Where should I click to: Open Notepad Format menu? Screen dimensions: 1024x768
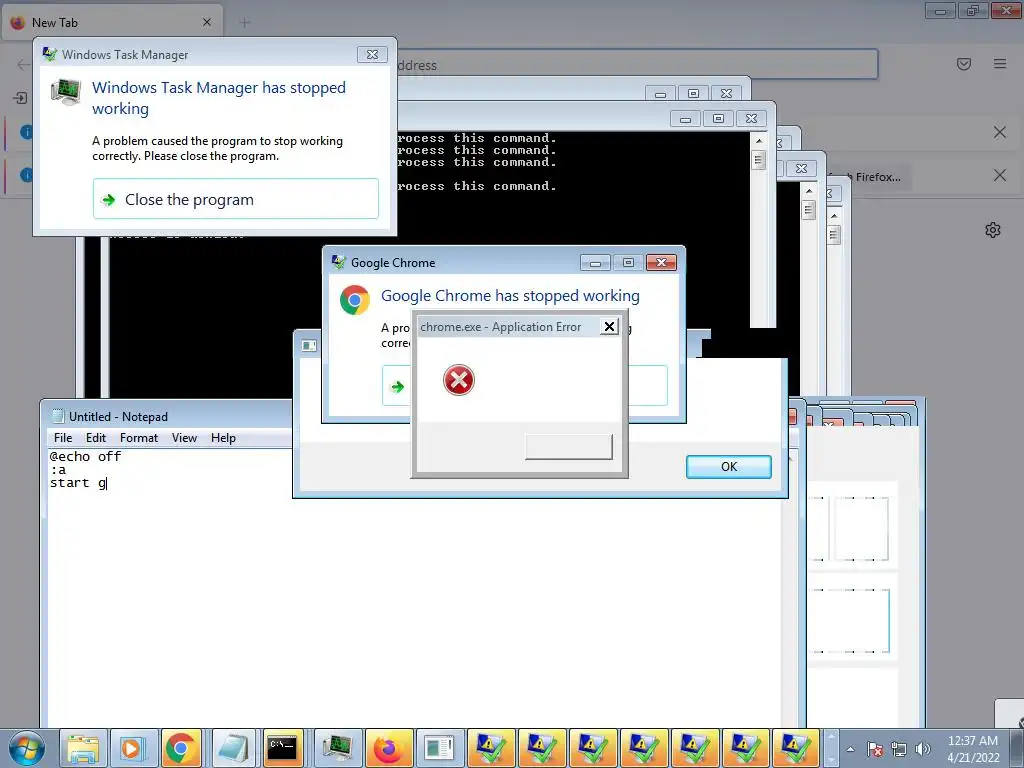tap(138, 438)
